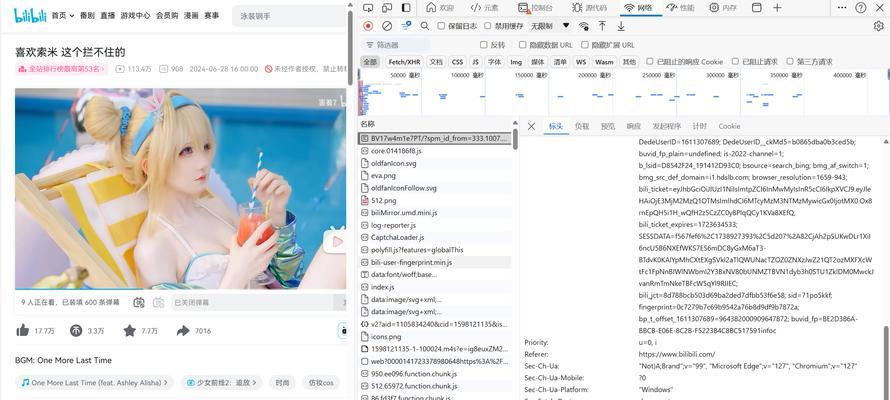This screenshot has height=400, width=890.
Task: Filter requests by Fetch/XHR
Action: tap(405, 62)
